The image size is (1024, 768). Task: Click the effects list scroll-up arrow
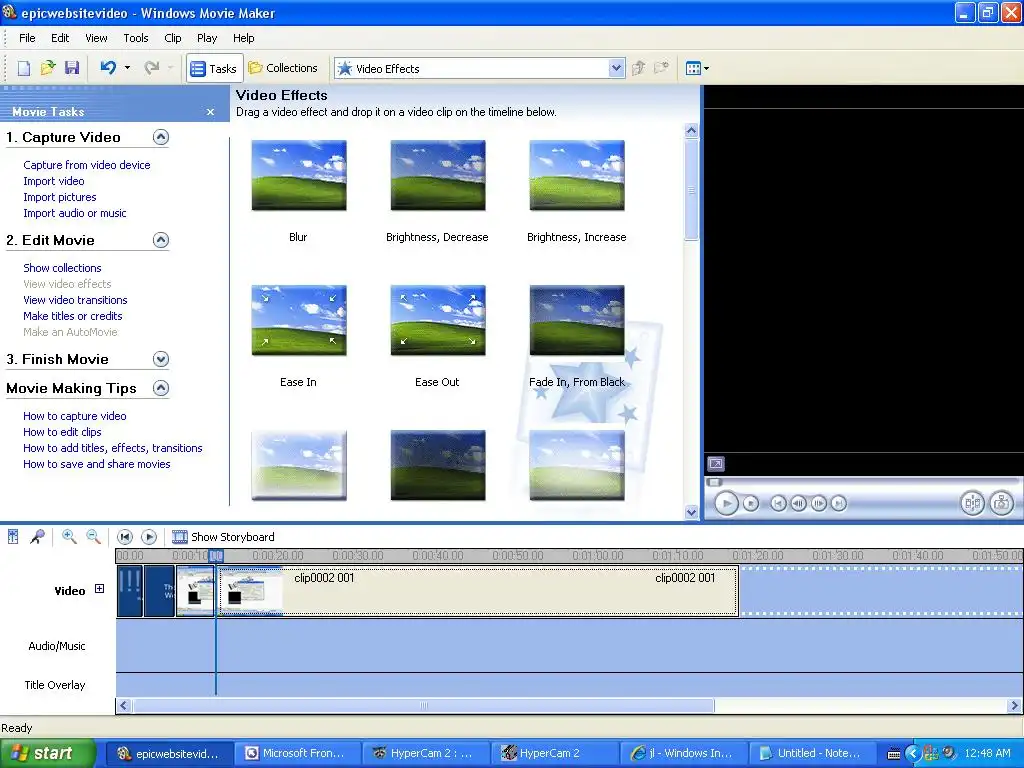[692, 131]
